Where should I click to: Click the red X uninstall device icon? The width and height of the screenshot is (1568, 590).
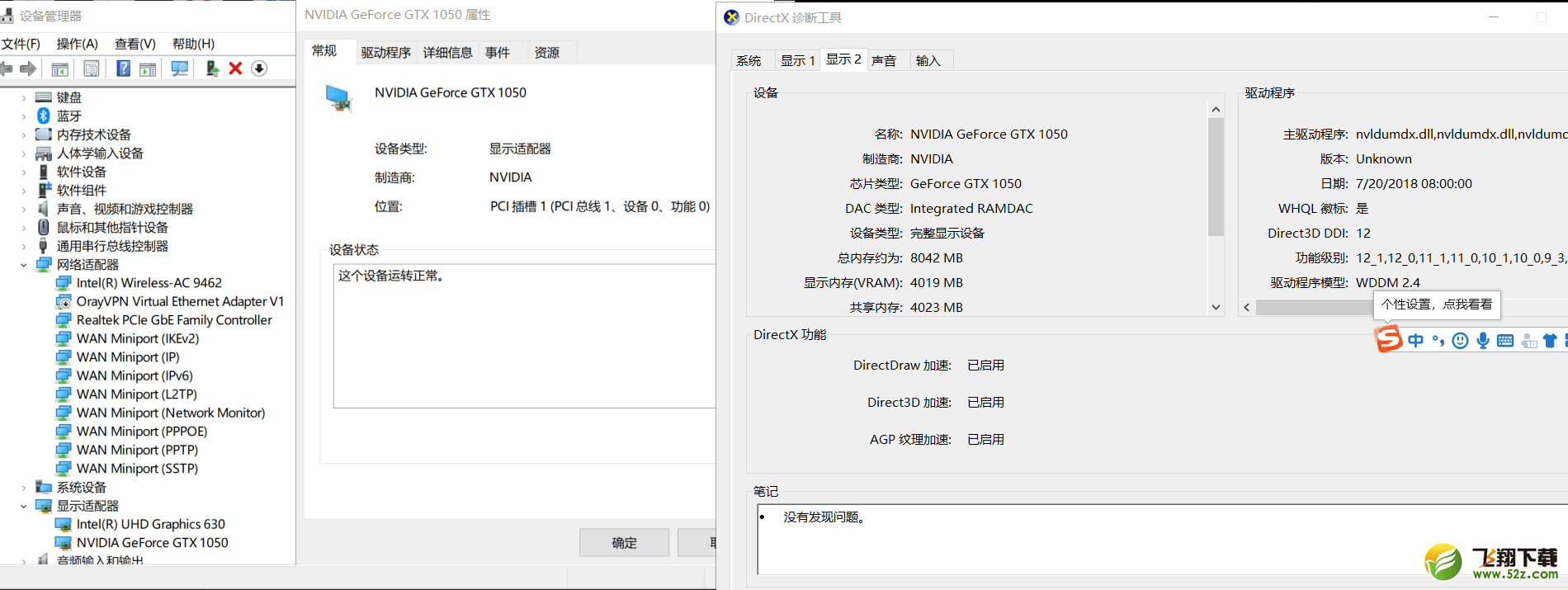pyautogui.click(x=235, y=68)
